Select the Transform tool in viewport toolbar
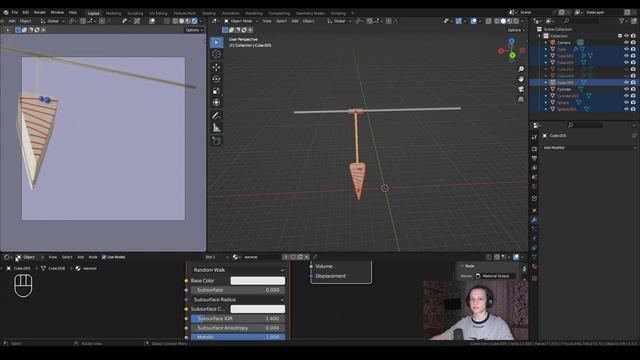The image size is (640, 360). 216,103
